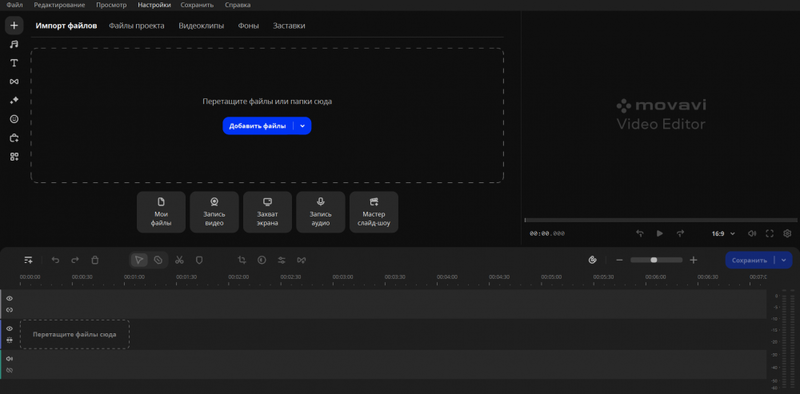Open the More tools grid icon
Screen dimensions: 800x394
pyautogui.click(x=14, y=157)
